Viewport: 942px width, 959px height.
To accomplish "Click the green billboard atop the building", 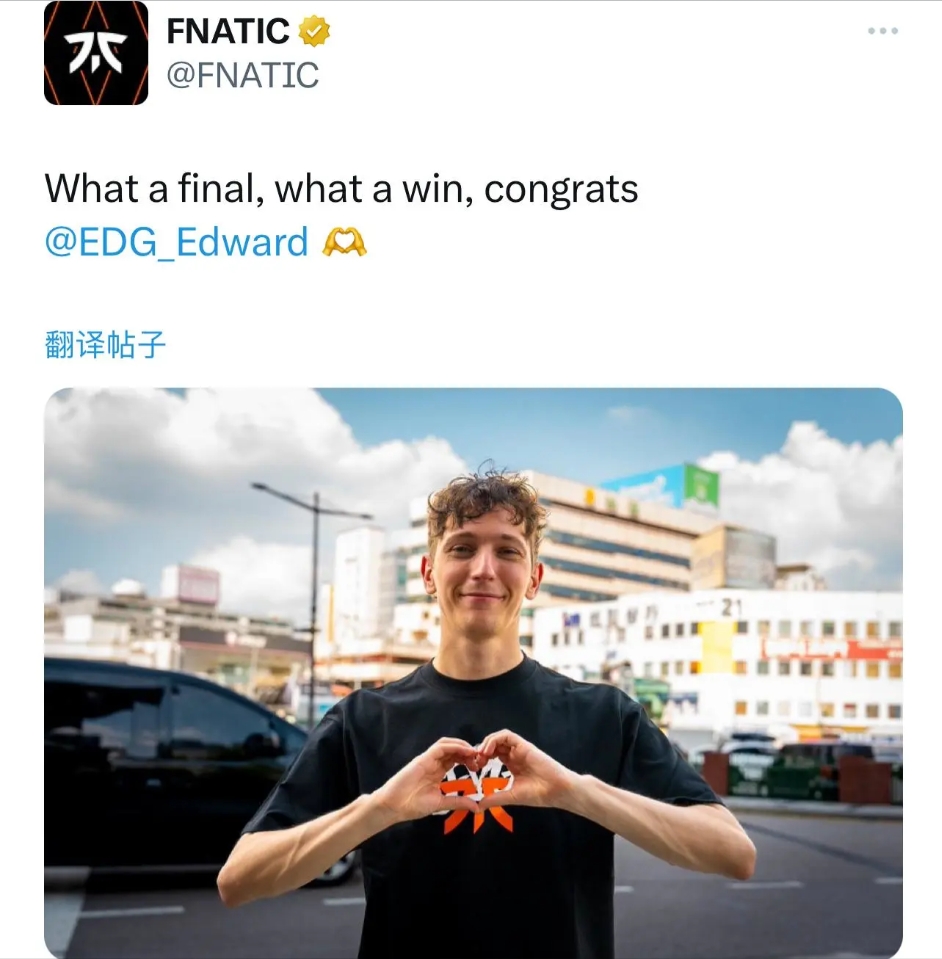I will pyautogui.click(x=701, y=486).
